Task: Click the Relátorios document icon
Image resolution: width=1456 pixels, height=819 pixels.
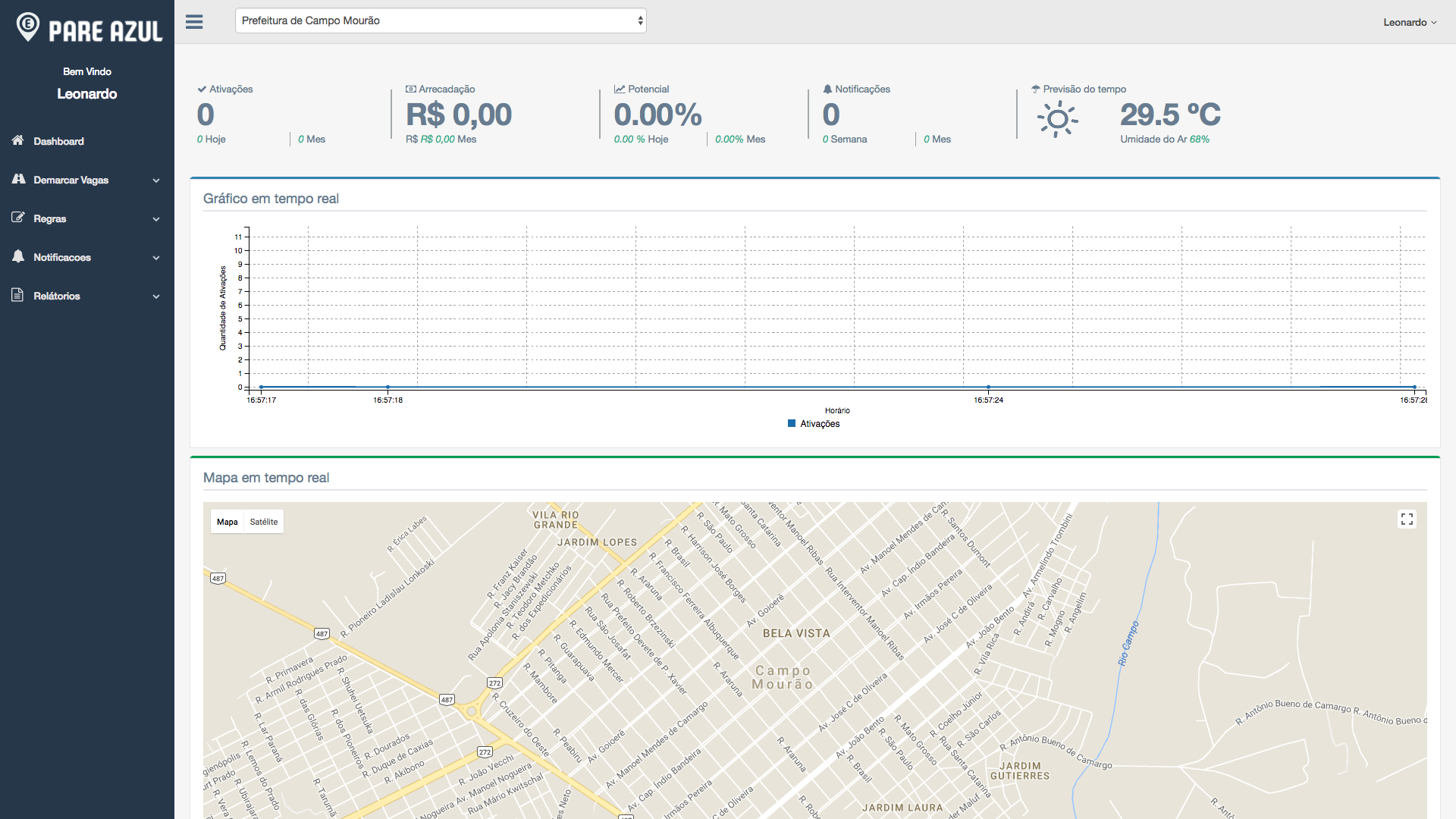Action: [17, 295]
